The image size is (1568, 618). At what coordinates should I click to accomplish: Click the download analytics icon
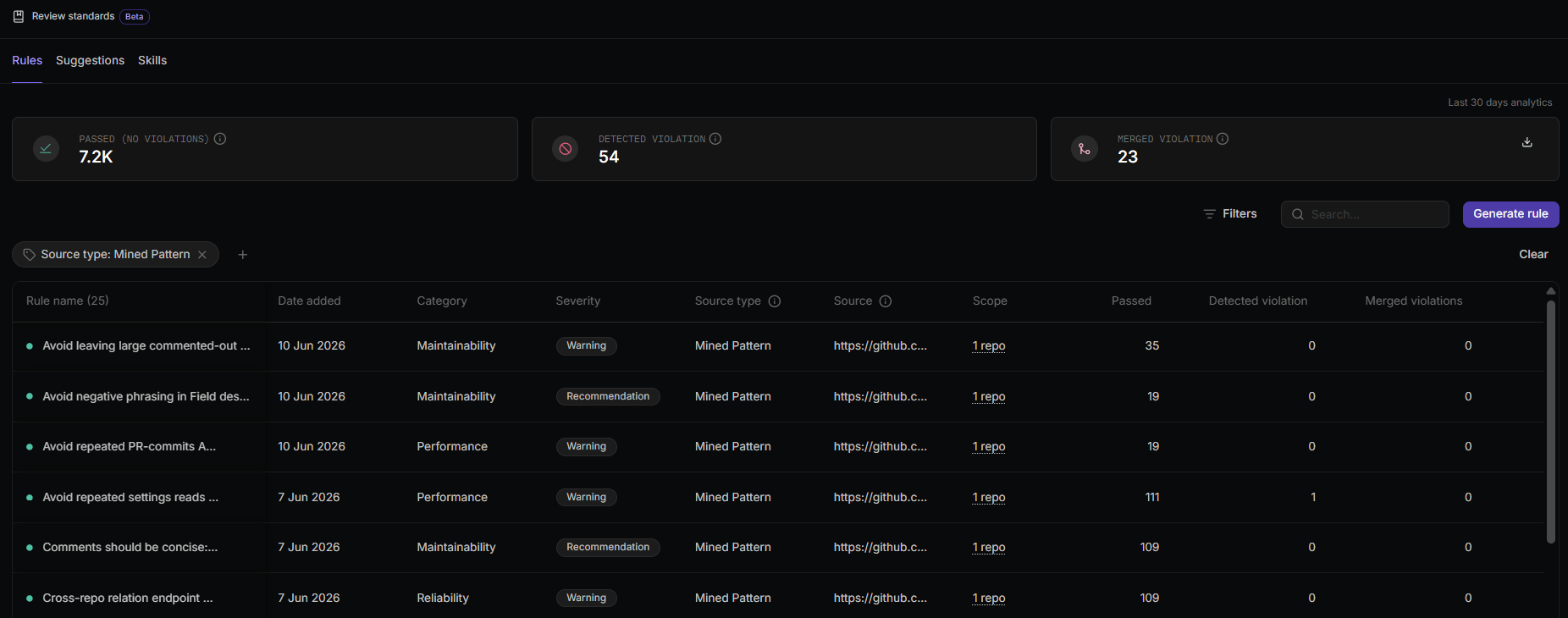point(1527,142)
